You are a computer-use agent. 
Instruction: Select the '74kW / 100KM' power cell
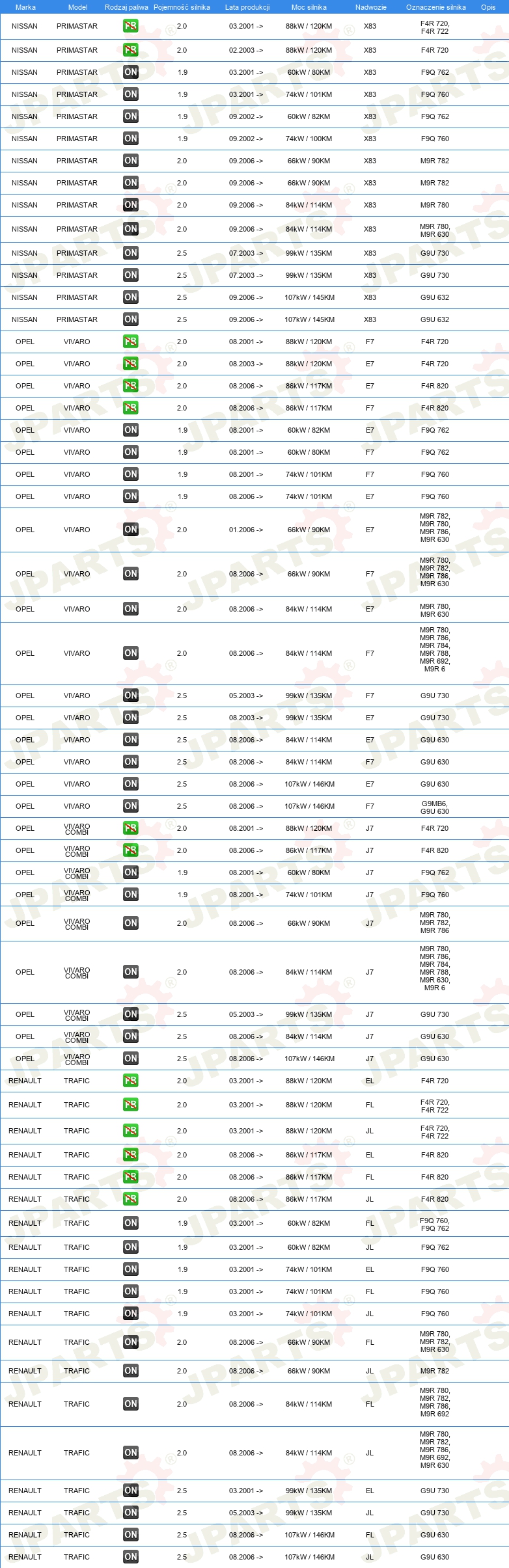click(309, 139)
